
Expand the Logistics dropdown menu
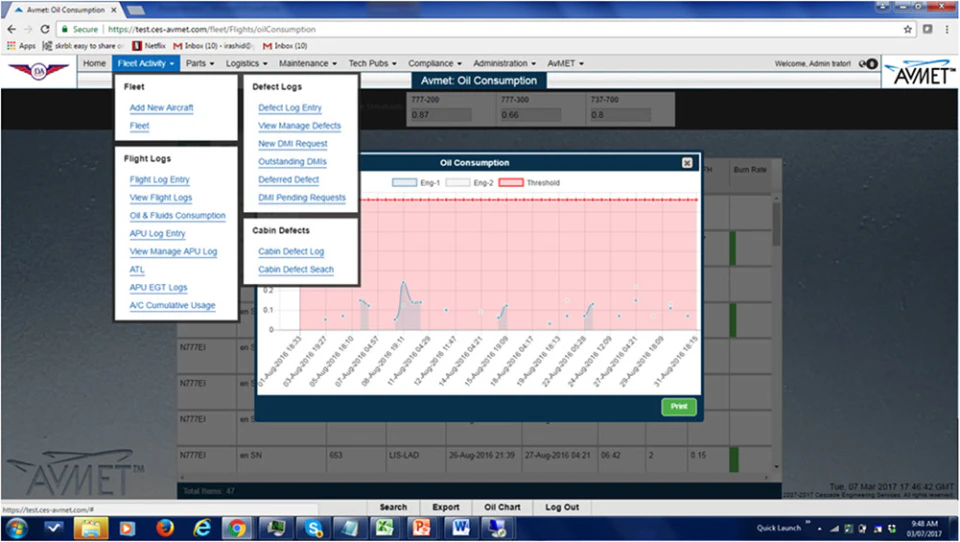[246, 63]
